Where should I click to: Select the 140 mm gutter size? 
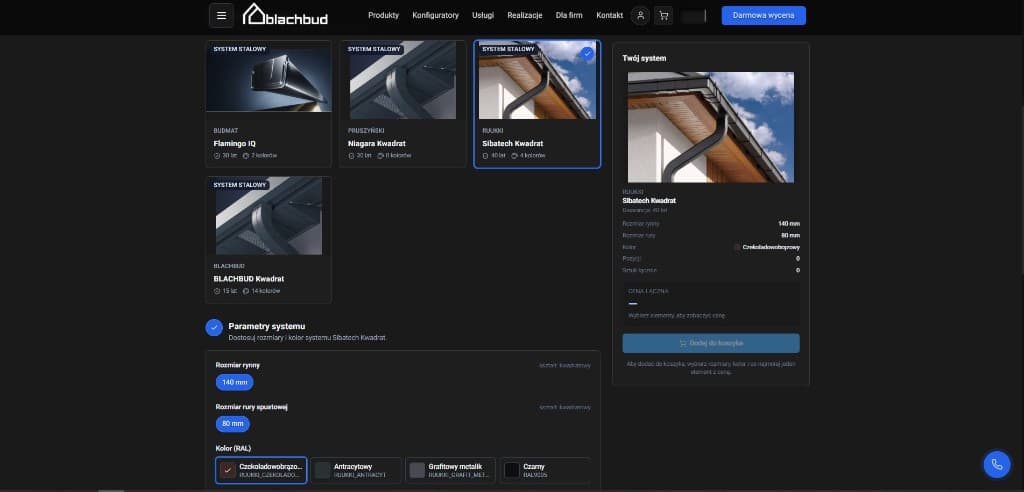point(234,382)
